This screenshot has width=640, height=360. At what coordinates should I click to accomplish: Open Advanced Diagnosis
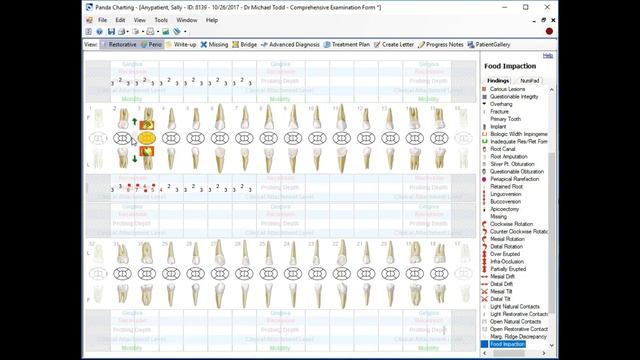pos(290,44)
